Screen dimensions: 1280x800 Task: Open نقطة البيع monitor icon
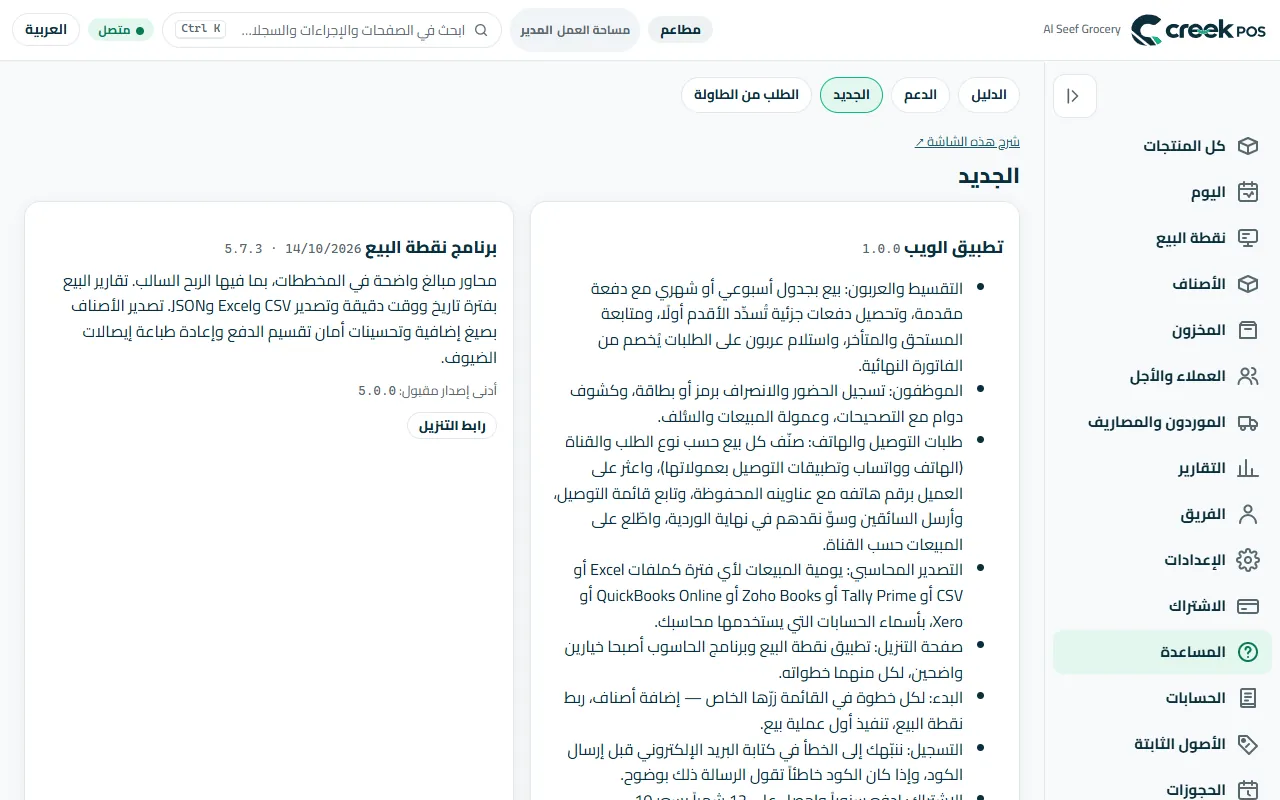click(1247, 238)
